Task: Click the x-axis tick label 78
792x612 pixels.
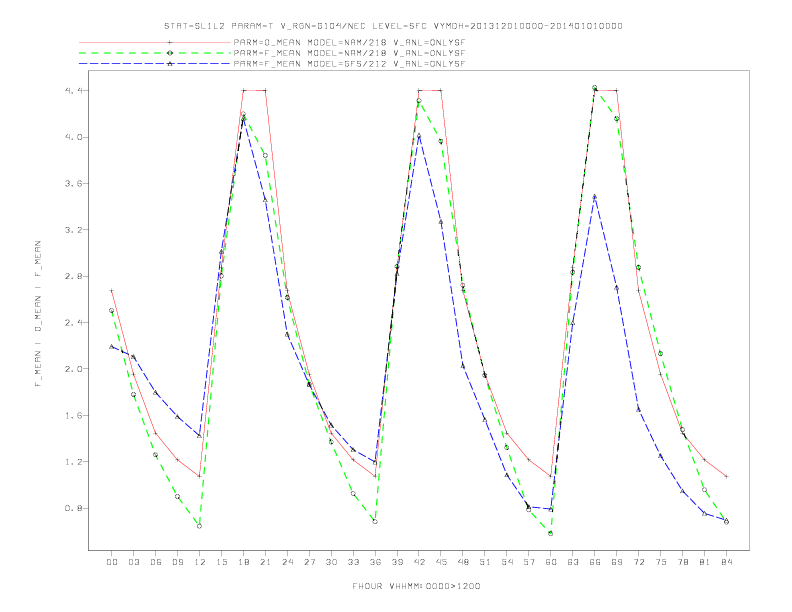Action: point(682,562)
